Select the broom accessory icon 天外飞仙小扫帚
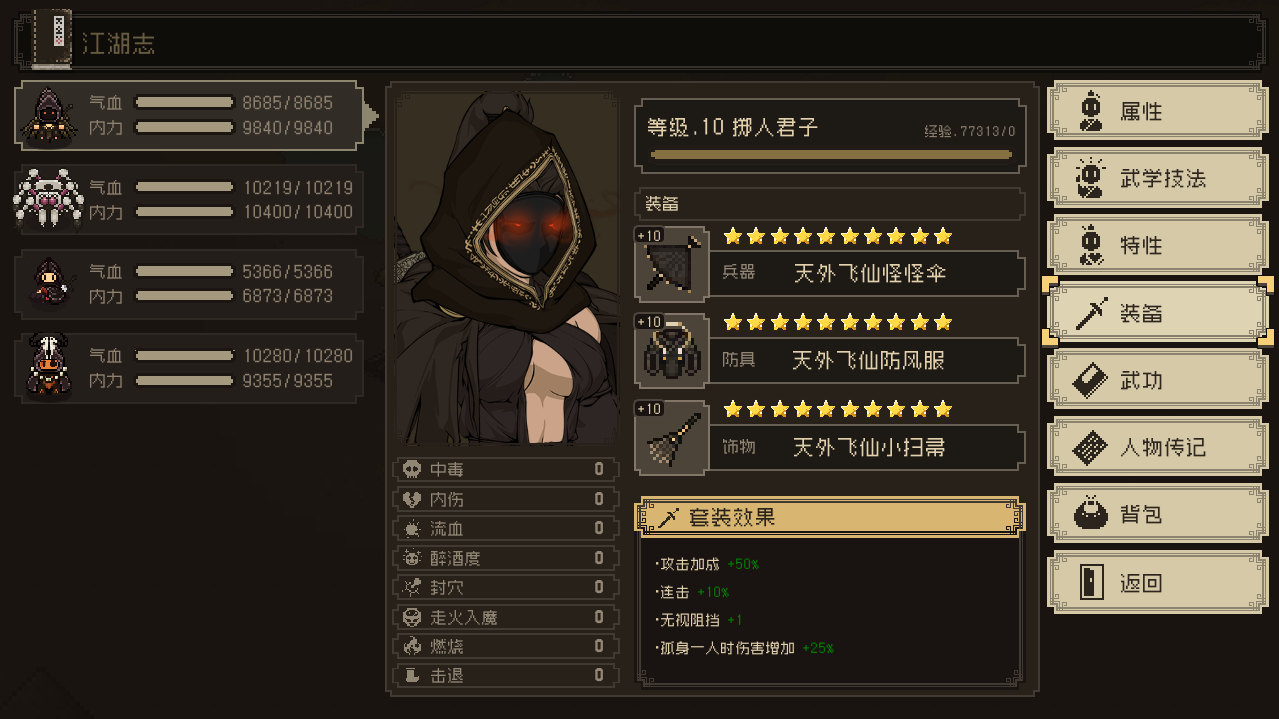Image resolution: width=1279 pixels, height=719 pixels. (672, 438)
